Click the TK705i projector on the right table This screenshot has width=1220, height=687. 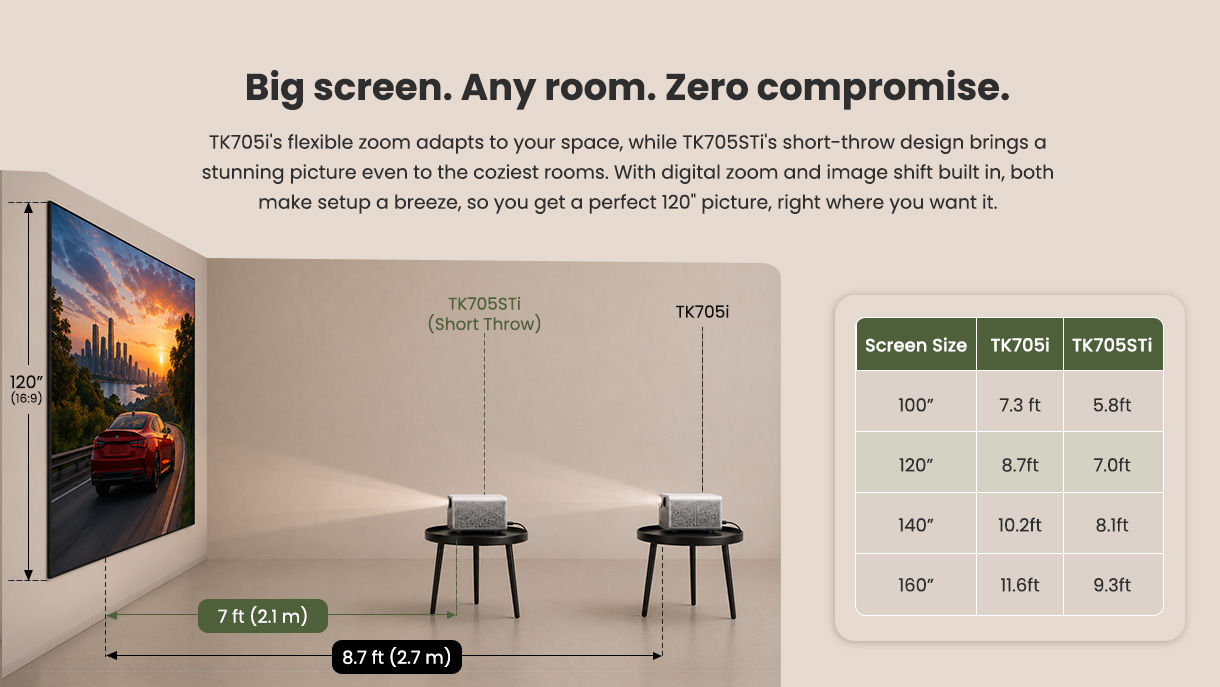(x=691, y=510)
